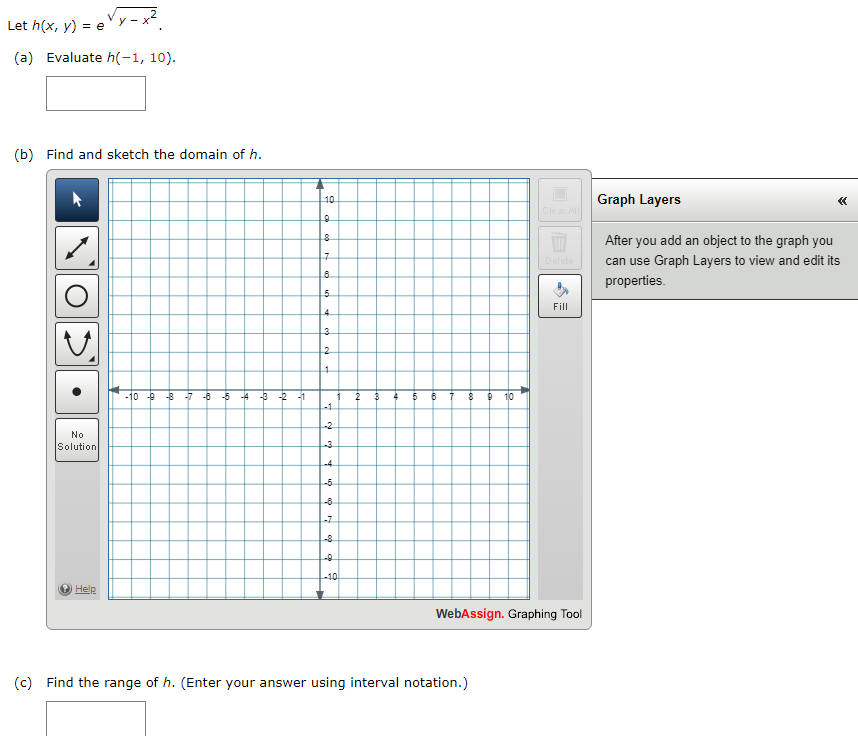Screen dimensions: 858x736
Task: Click the WebAssign Graphing Tool label
Action: tap(508, 614)
